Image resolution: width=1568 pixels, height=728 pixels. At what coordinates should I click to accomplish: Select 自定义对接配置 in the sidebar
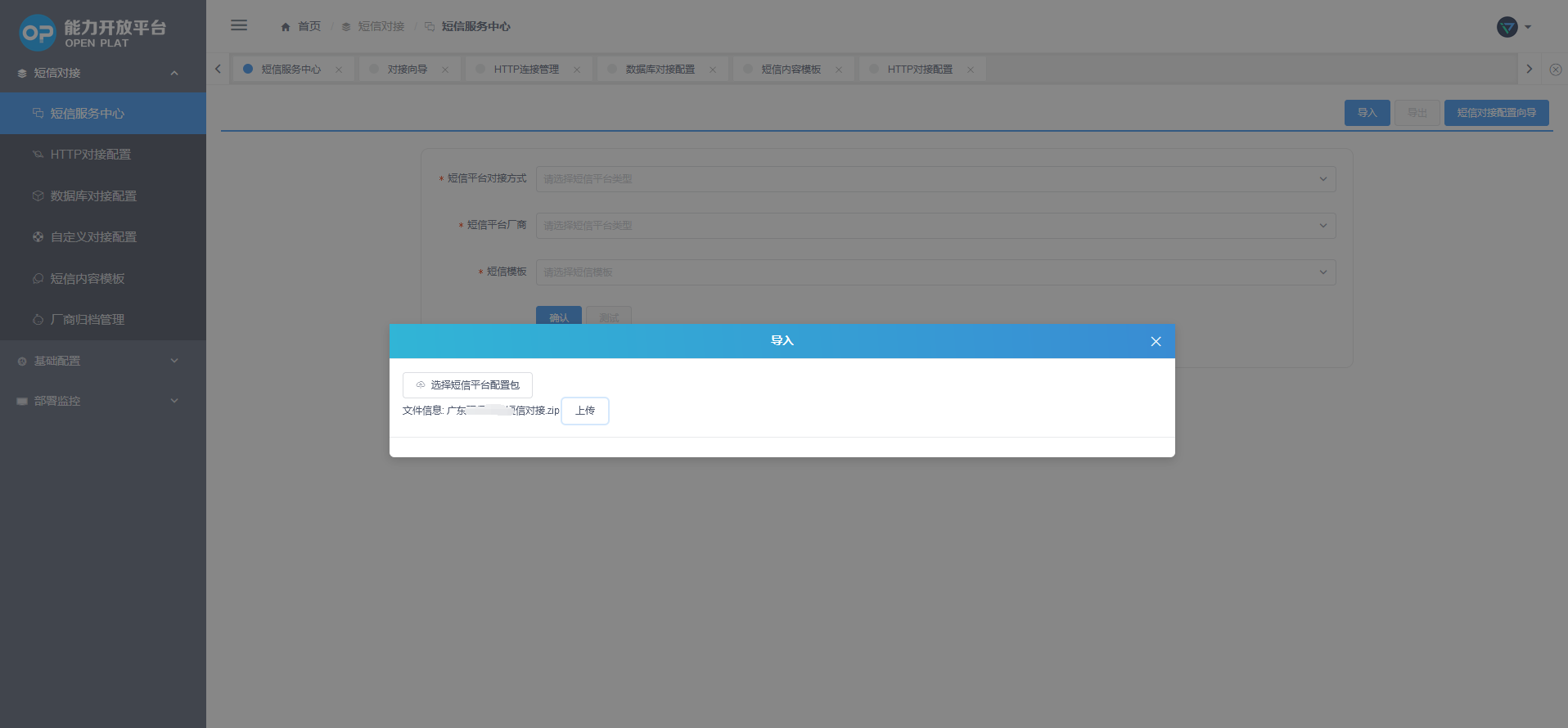(x=103, y=237)
